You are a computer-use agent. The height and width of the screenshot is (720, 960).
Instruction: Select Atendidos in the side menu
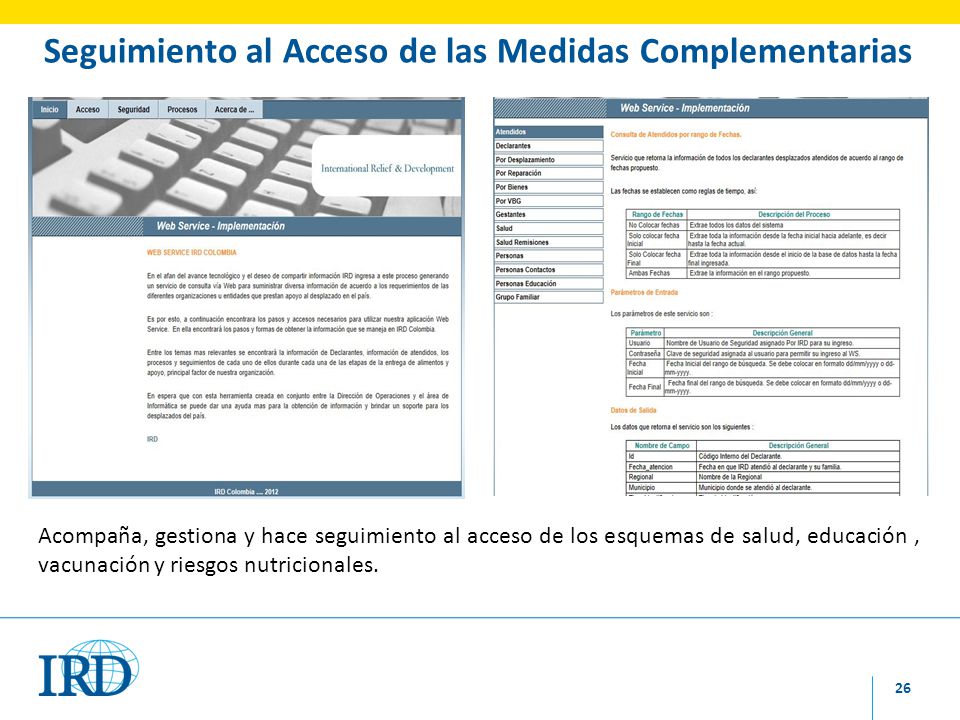pos(549,132)
